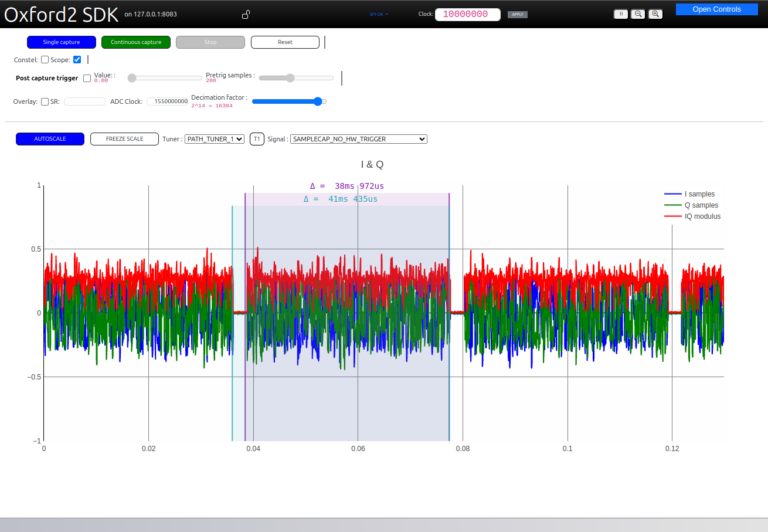This screenshot has height=532, width=768.
Task: Click the Decimation factor slider
Action: (288, 101)
